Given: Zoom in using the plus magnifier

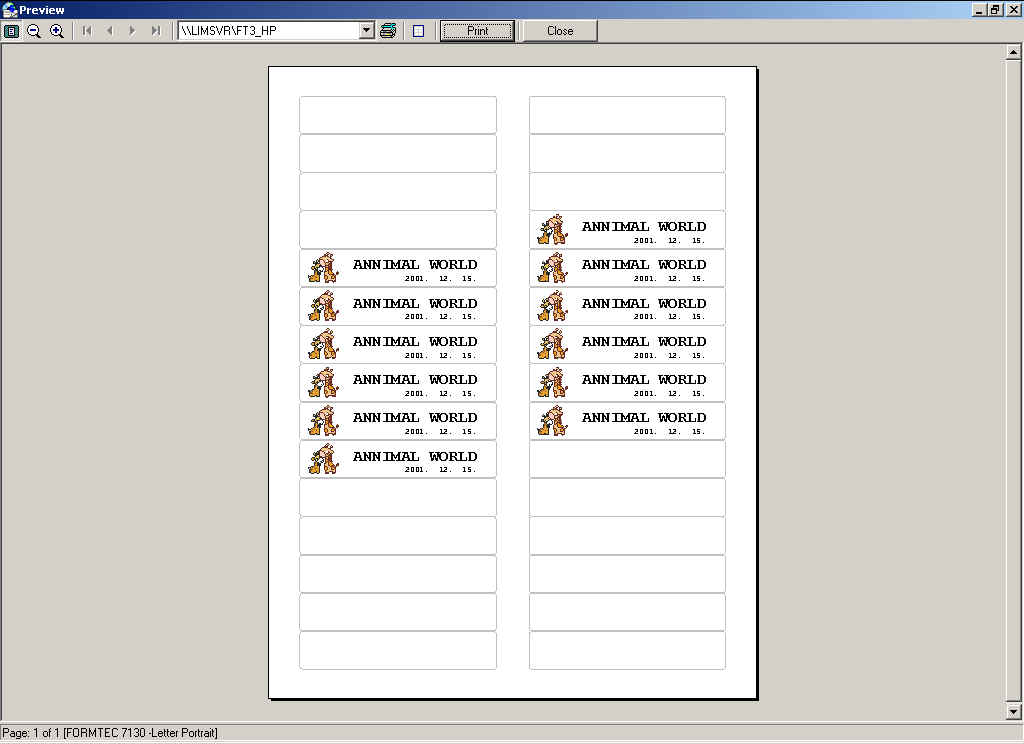Looking at the screenshot, I should point(57,31).
